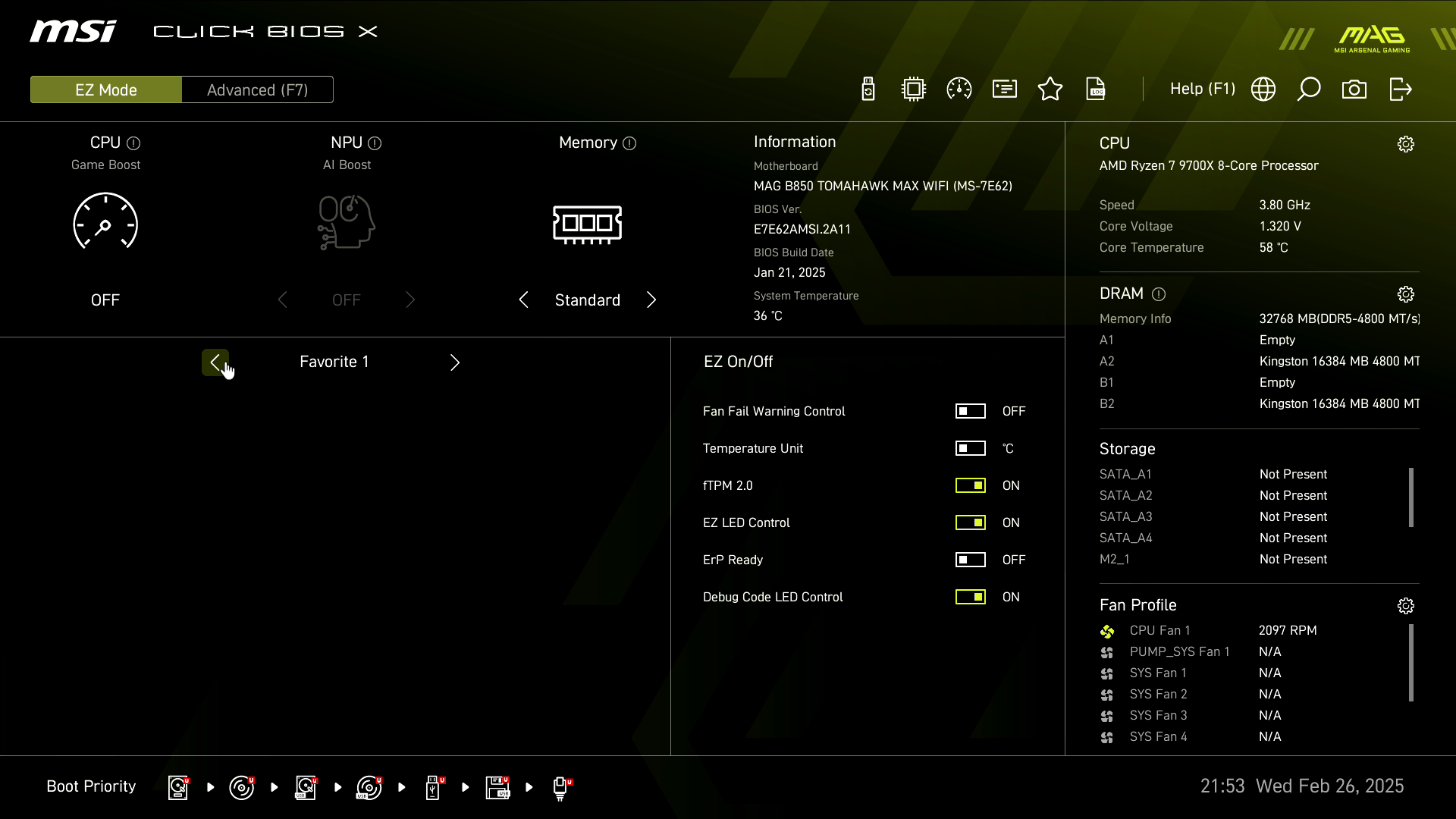This screenshot has width=1456, height=819.
Task: Click the Help (F1) button
Action: point(1202,89)
